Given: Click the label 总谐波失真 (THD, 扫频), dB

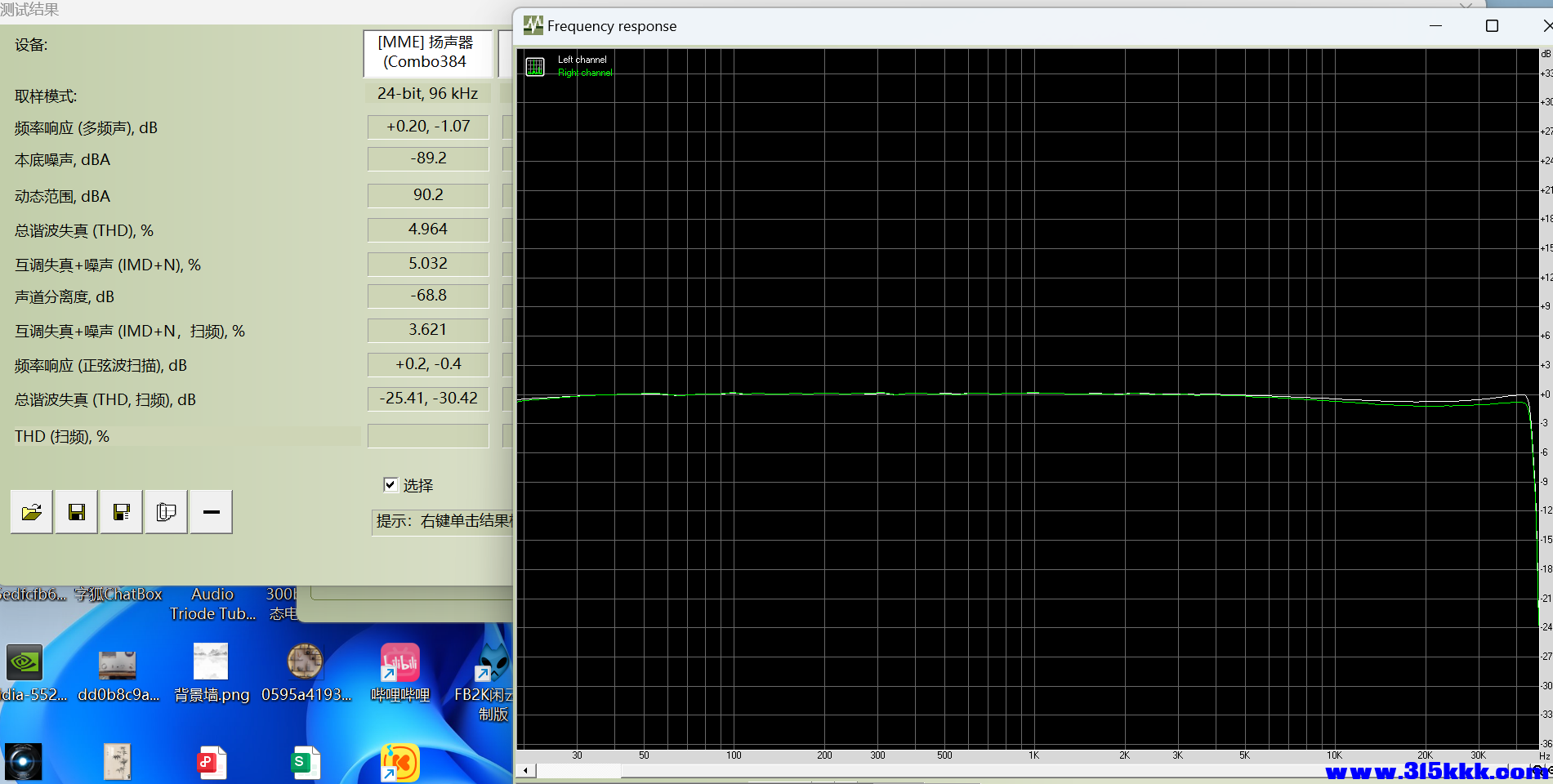Looking at the screenshot, I should (x=105, y=400).
